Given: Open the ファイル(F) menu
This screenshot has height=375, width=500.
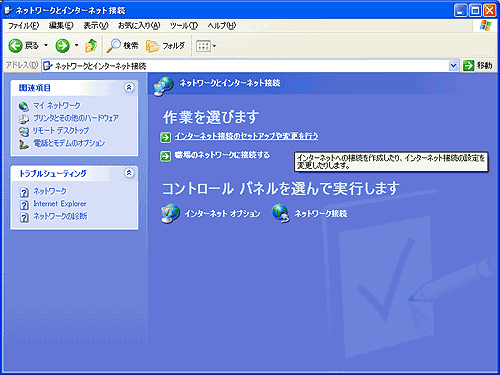Looking at the screenshot, I should 23,26.
